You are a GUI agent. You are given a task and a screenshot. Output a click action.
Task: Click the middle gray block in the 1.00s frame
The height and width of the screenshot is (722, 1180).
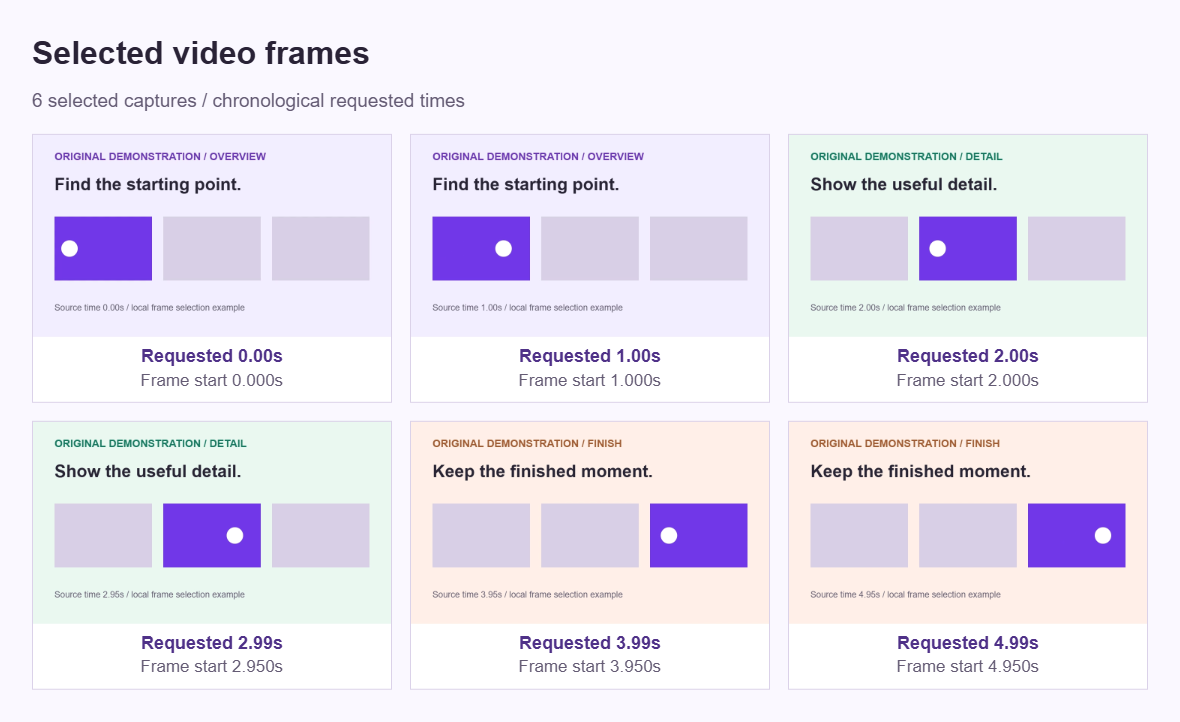coord(590,248)
